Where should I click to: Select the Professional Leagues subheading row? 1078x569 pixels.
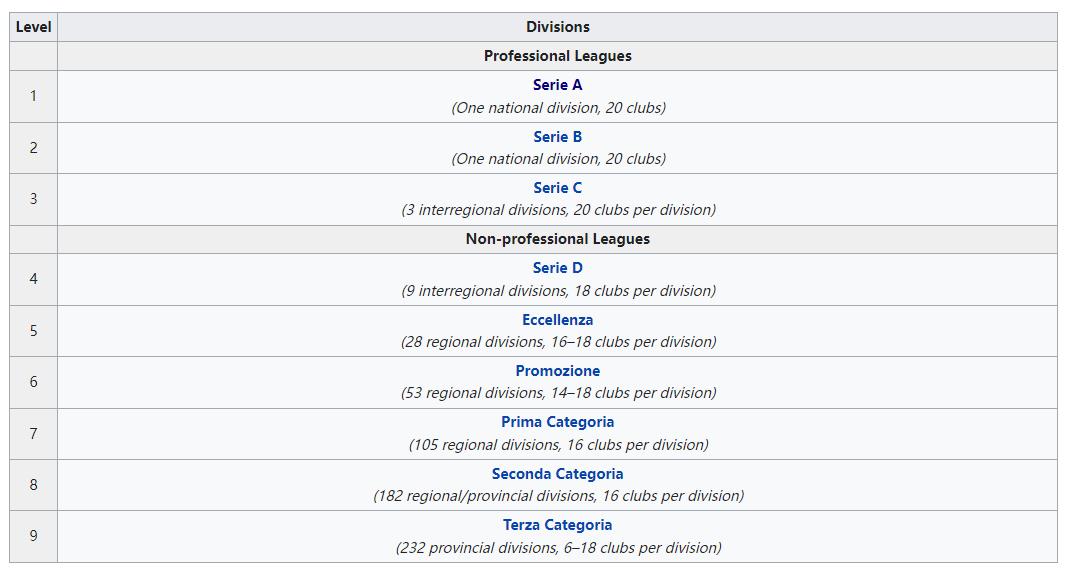557,56
